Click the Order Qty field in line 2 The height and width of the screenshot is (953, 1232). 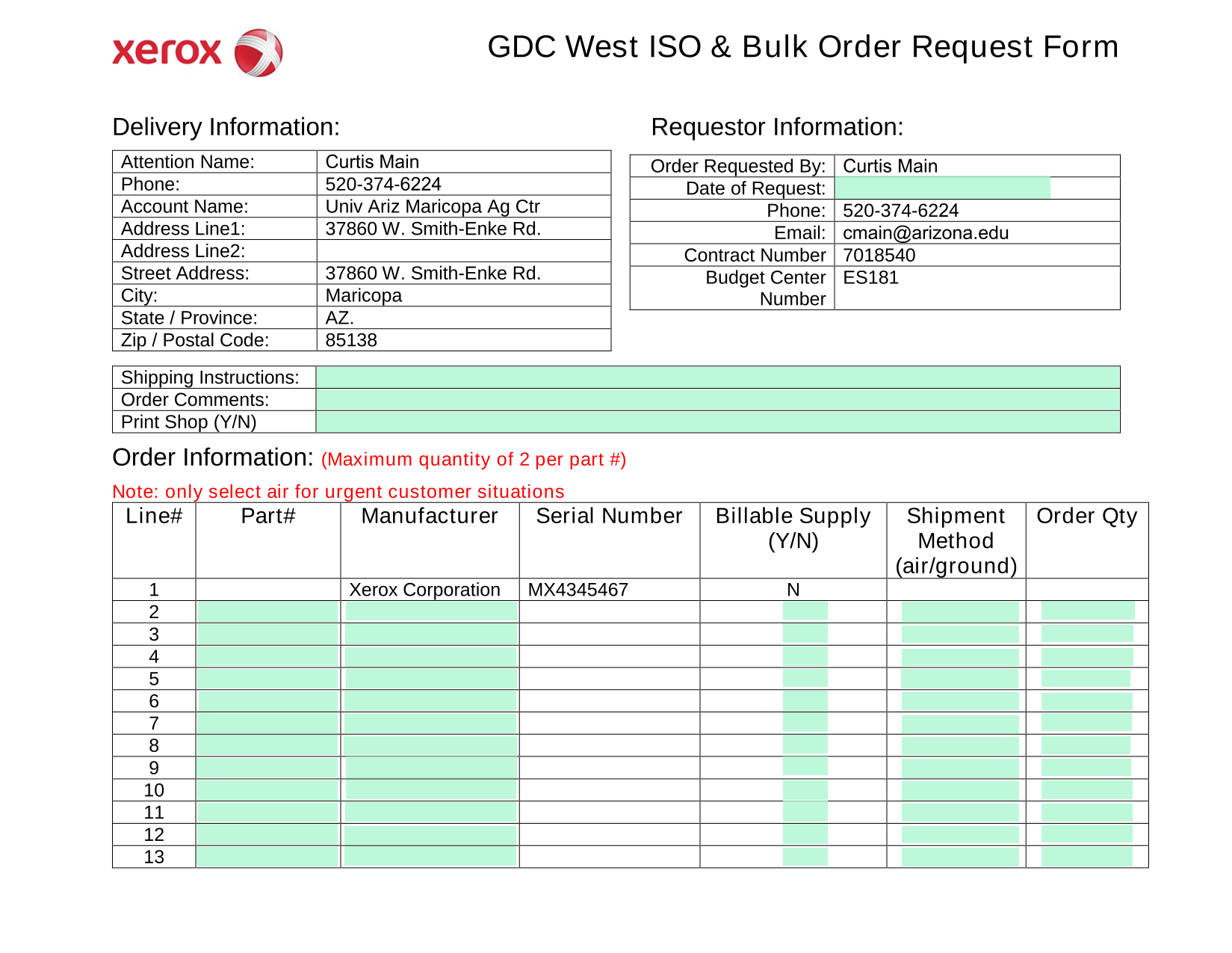tap(1088, 611)
